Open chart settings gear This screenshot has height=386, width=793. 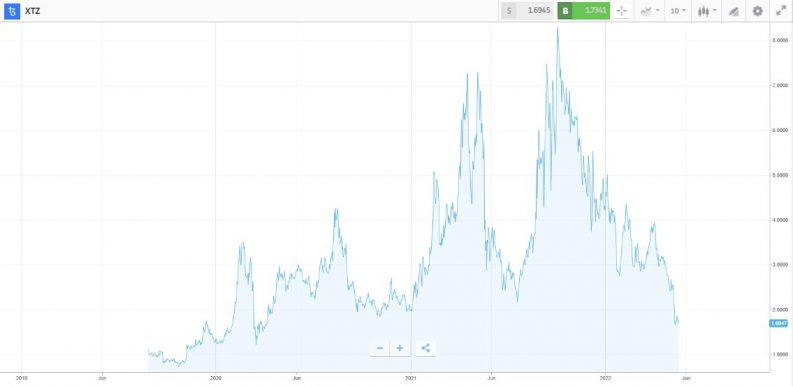point(757,11)
